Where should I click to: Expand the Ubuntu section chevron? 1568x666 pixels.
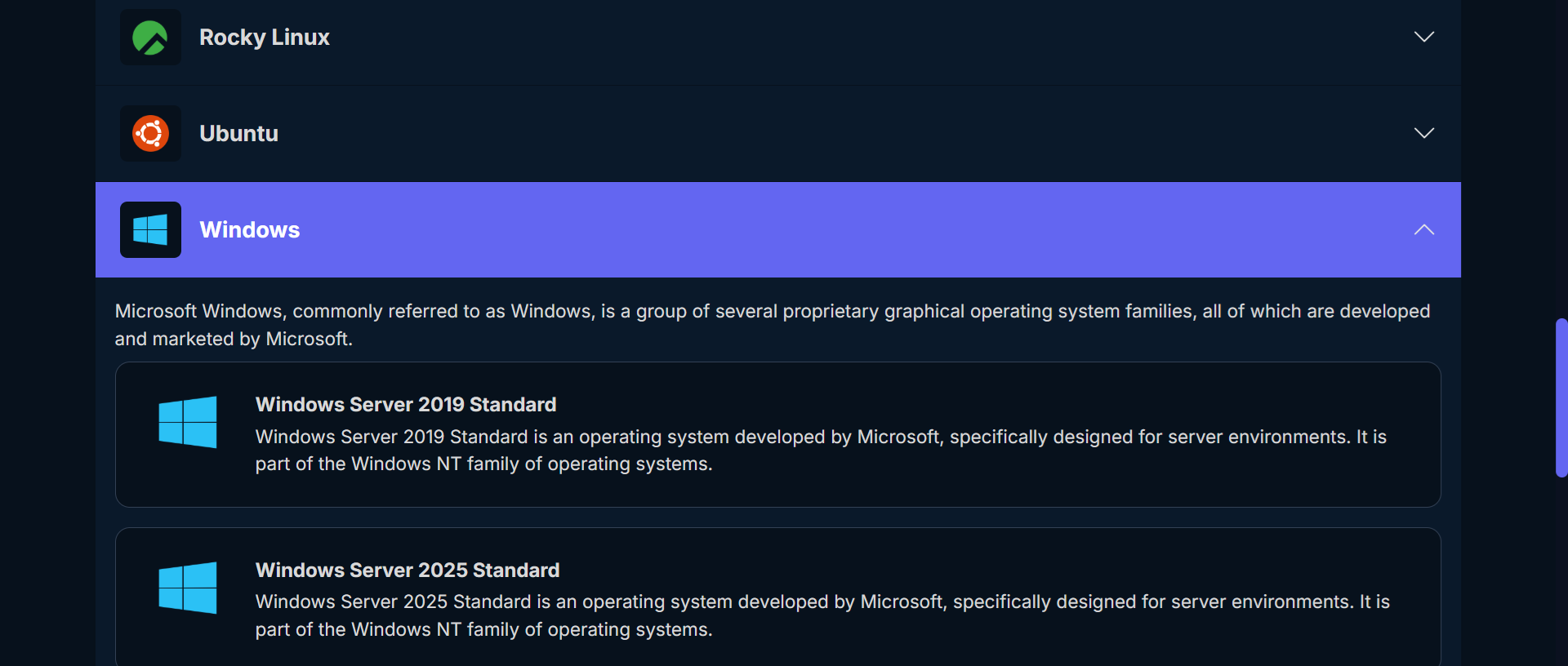point(1423,133)
